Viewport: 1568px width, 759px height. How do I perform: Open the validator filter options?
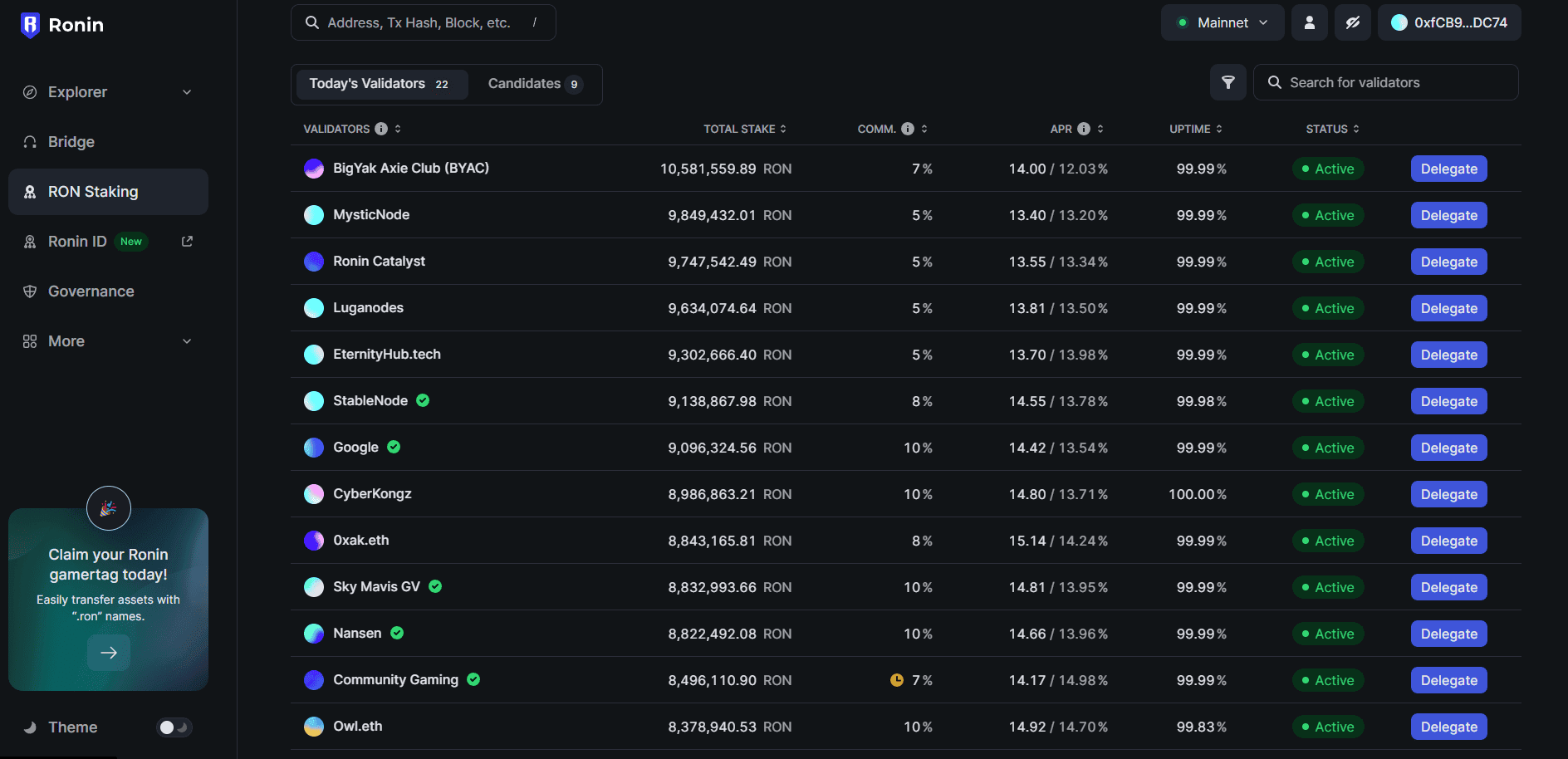tap(1228, 82)
